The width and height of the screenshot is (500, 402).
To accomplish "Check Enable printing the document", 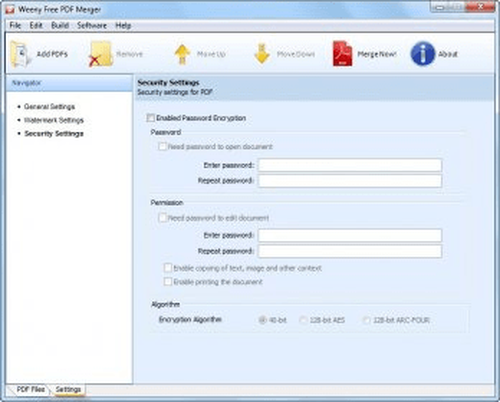I will pos(168,282).
